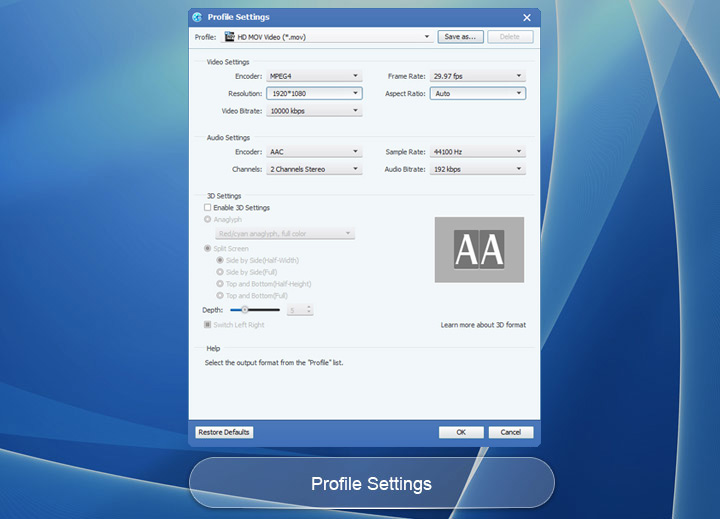Toggle the Switch Left Right checkbox
The height and width of the screenshot is (519, 720).
208,325
